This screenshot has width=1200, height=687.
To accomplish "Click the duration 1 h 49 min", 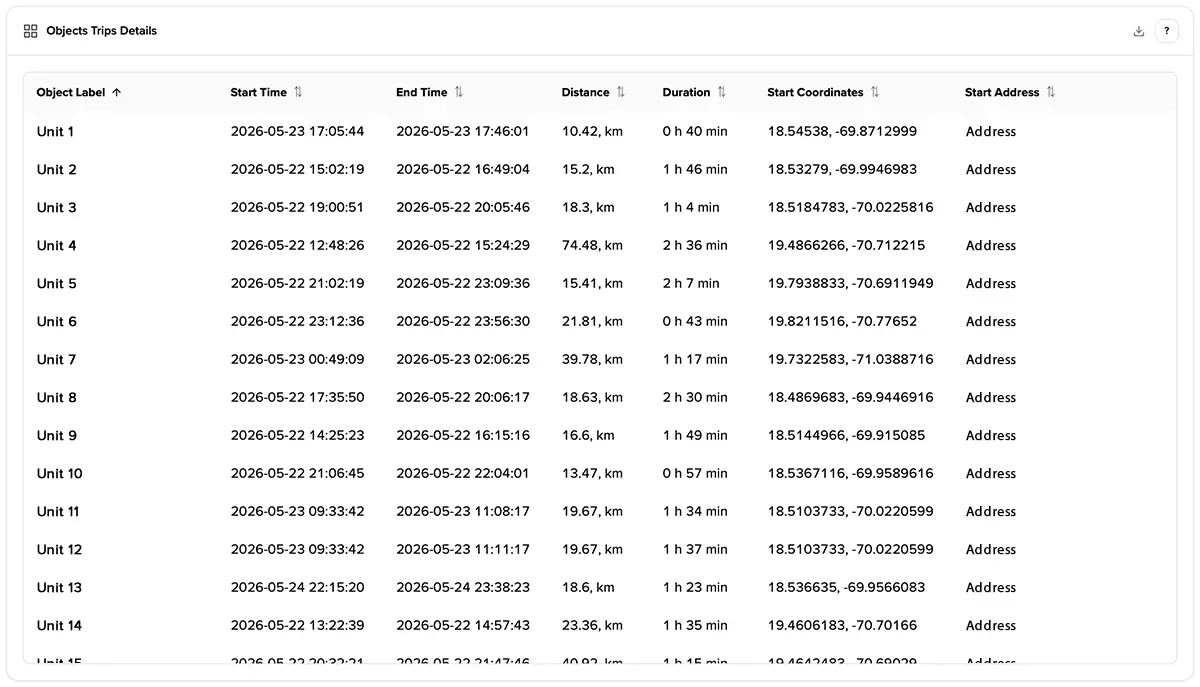I will tap(696, 436).
